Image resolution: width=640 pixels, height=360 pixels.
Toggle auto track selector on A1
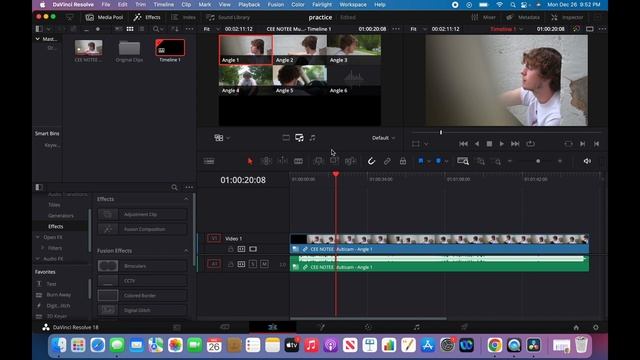click(241, 264)
